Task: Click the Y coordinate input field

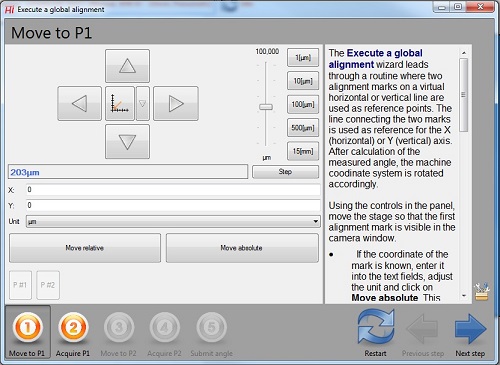Action: click(x=173, y=205)
